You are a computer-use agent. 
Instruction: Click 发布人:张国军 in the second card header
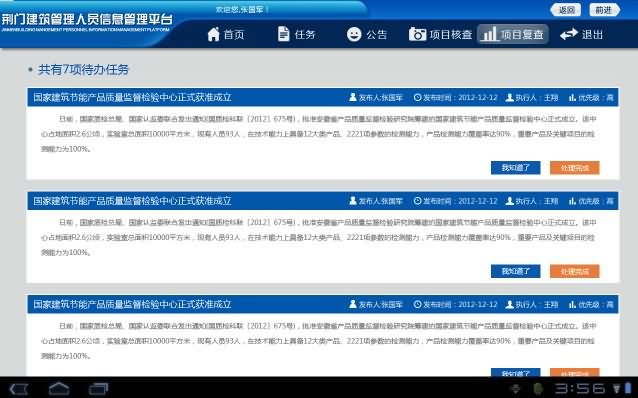tap(376, 201)
